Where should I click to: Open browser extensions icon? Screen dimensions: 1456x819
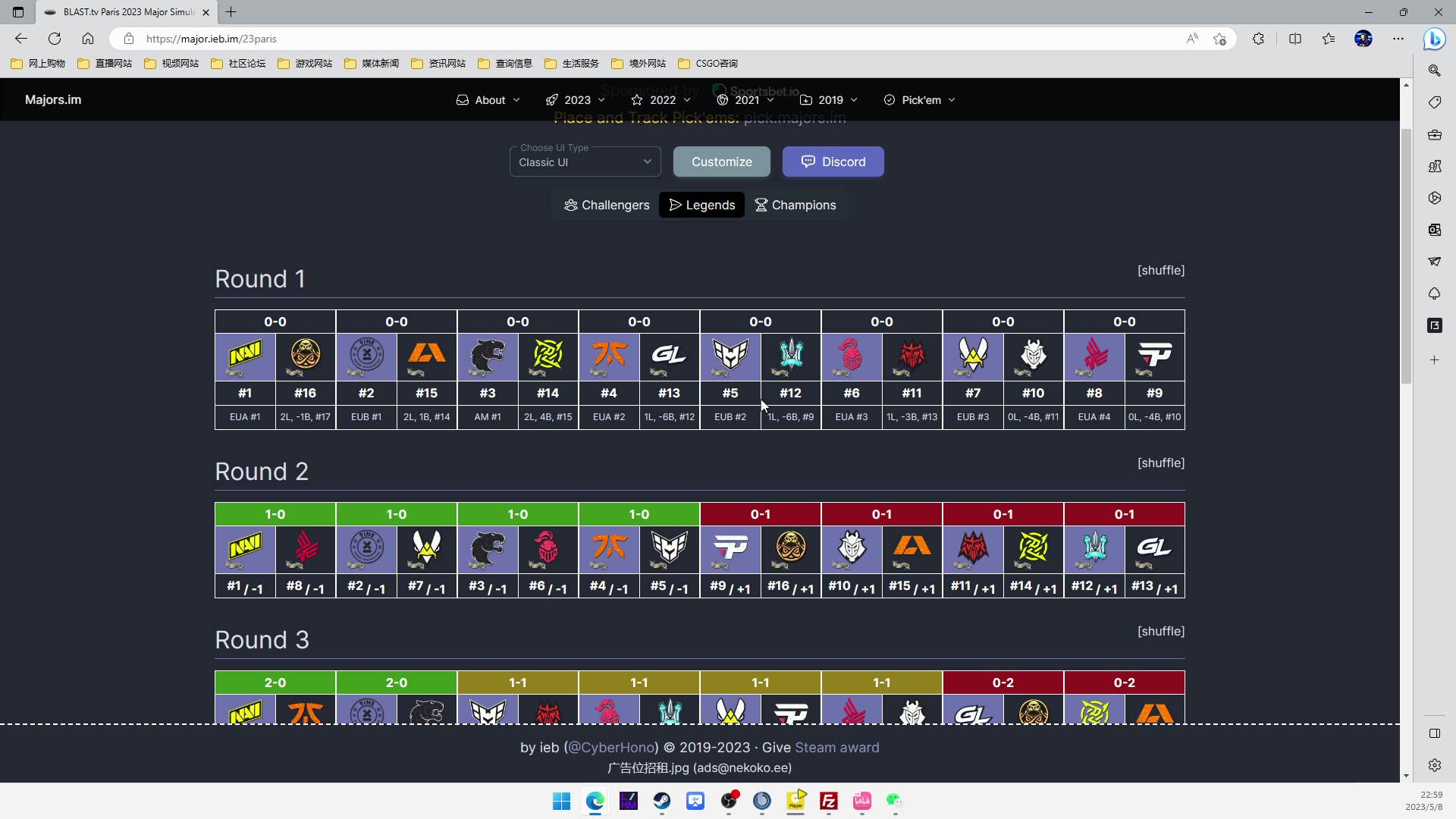tap(1258, 39)
